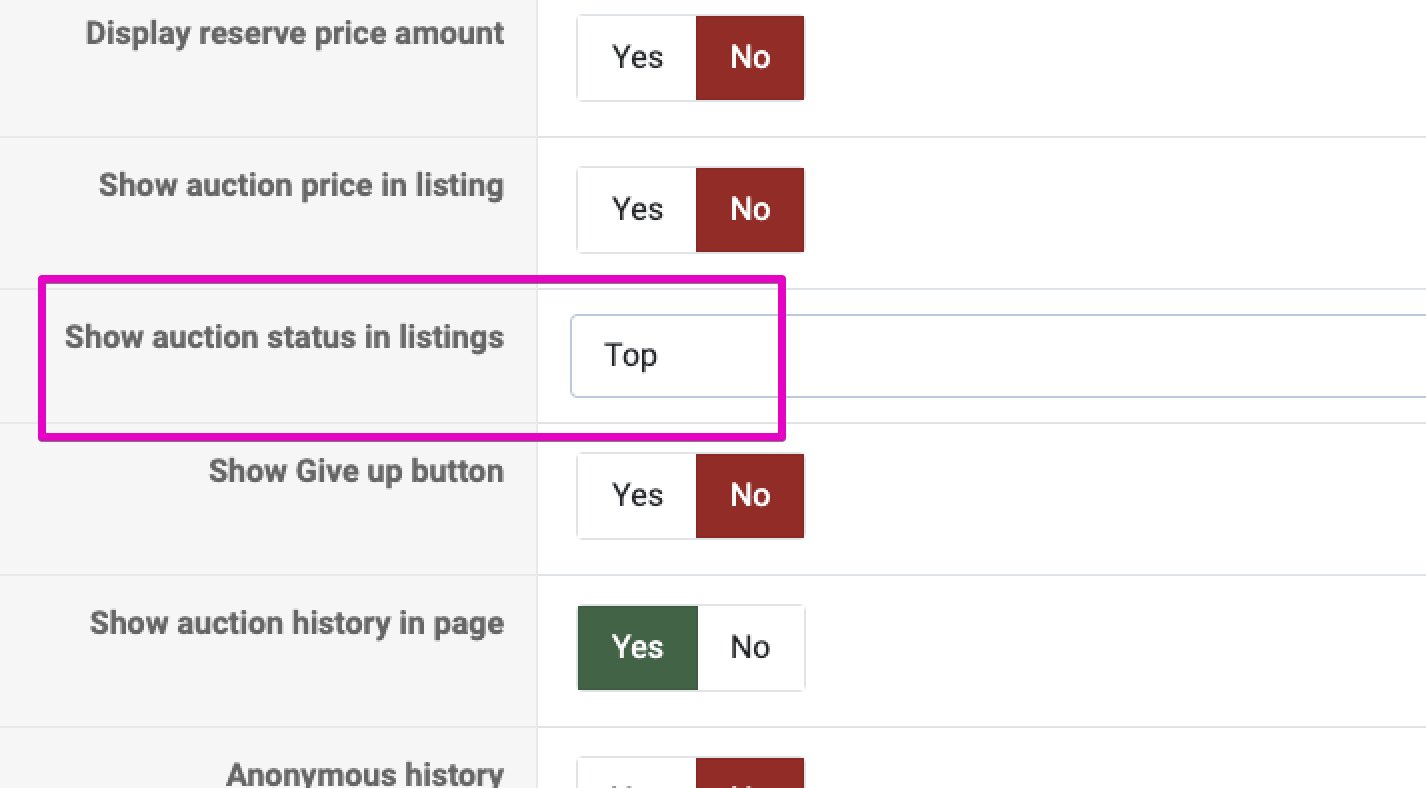Select No for Display reserve price amount
This screenshot has width=1426, height=788.
click(750, 57)
